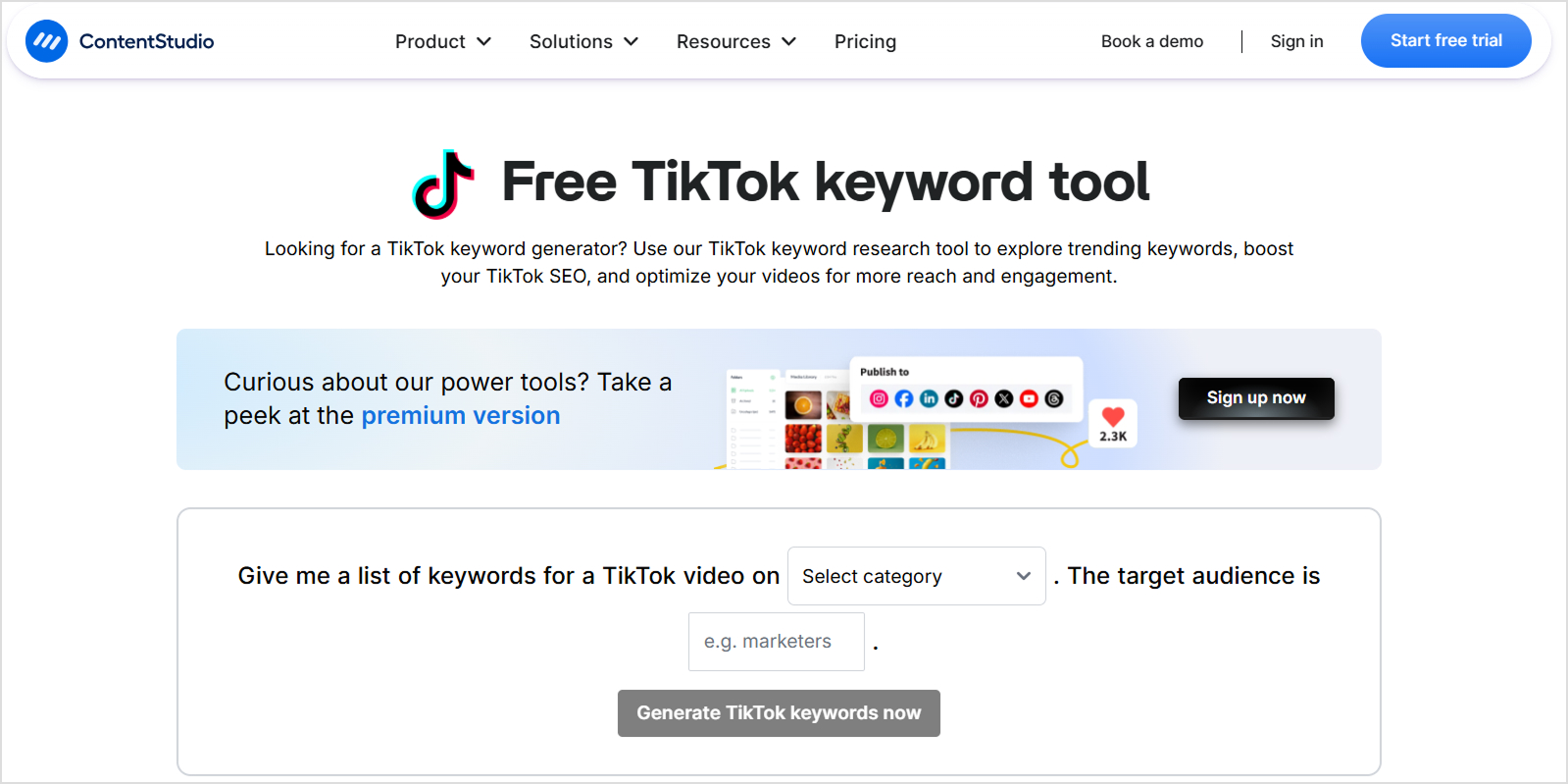Click the ContentStudio logo
The image size is (1568, 784).
(118, 41)
